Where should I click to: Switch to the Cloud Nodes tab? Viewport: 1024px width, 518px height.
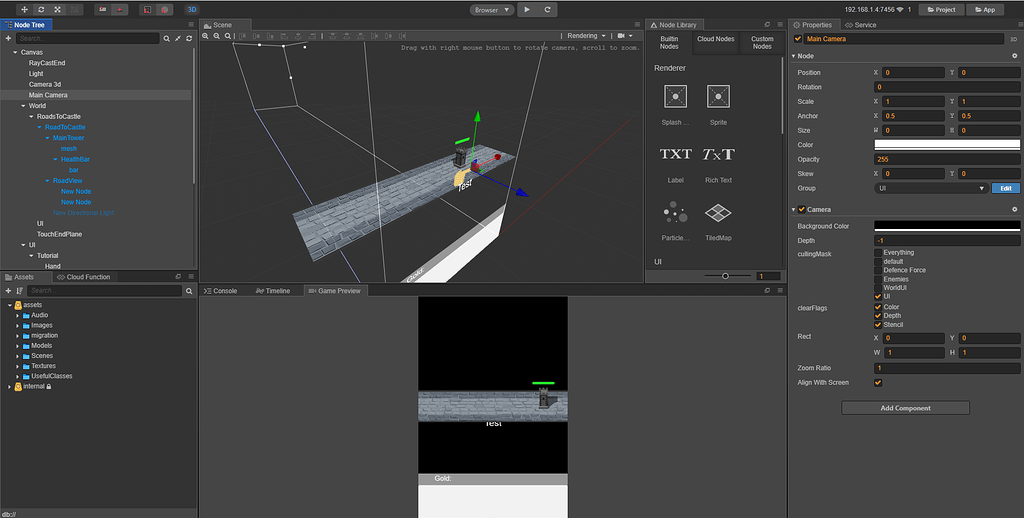[716, 39]
